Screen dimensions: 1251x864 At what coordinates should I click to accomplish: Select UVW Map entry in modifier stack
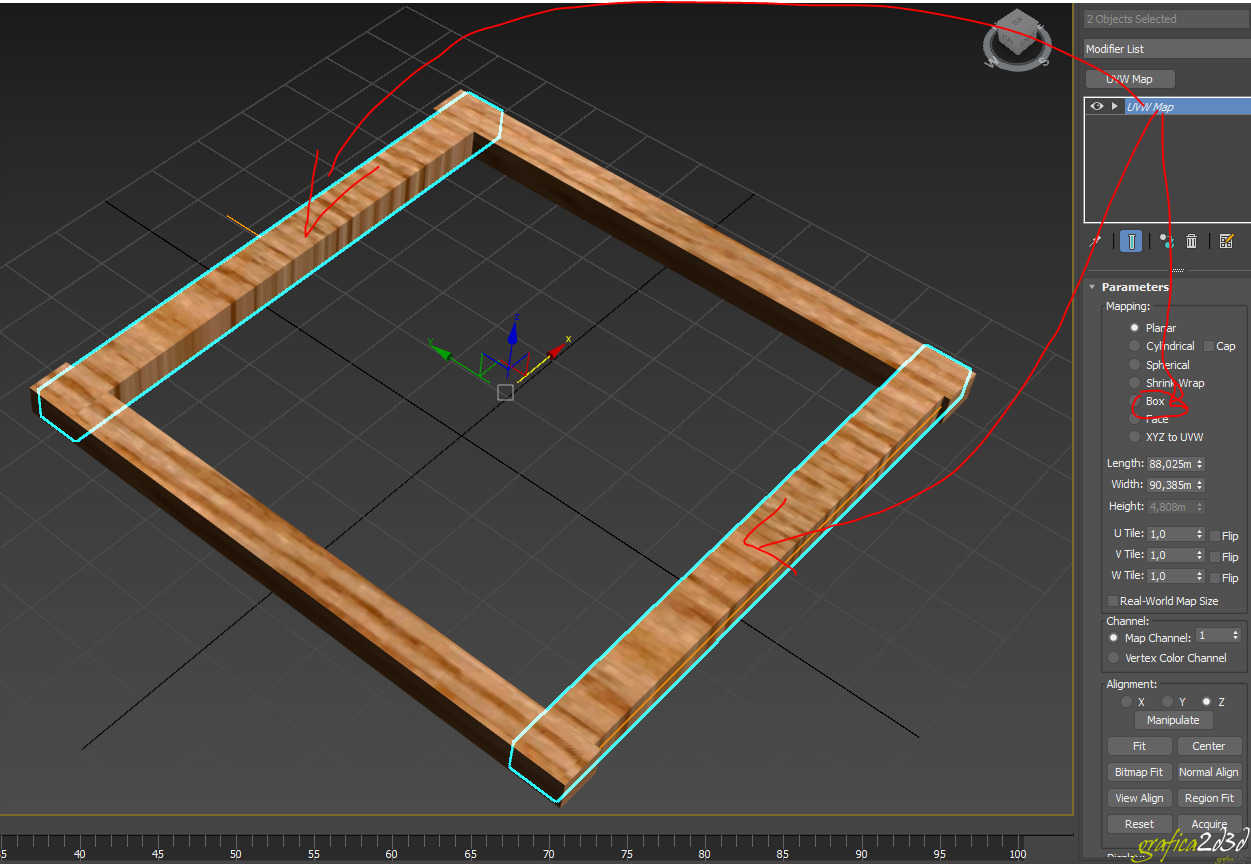[x=1187, y=106]
